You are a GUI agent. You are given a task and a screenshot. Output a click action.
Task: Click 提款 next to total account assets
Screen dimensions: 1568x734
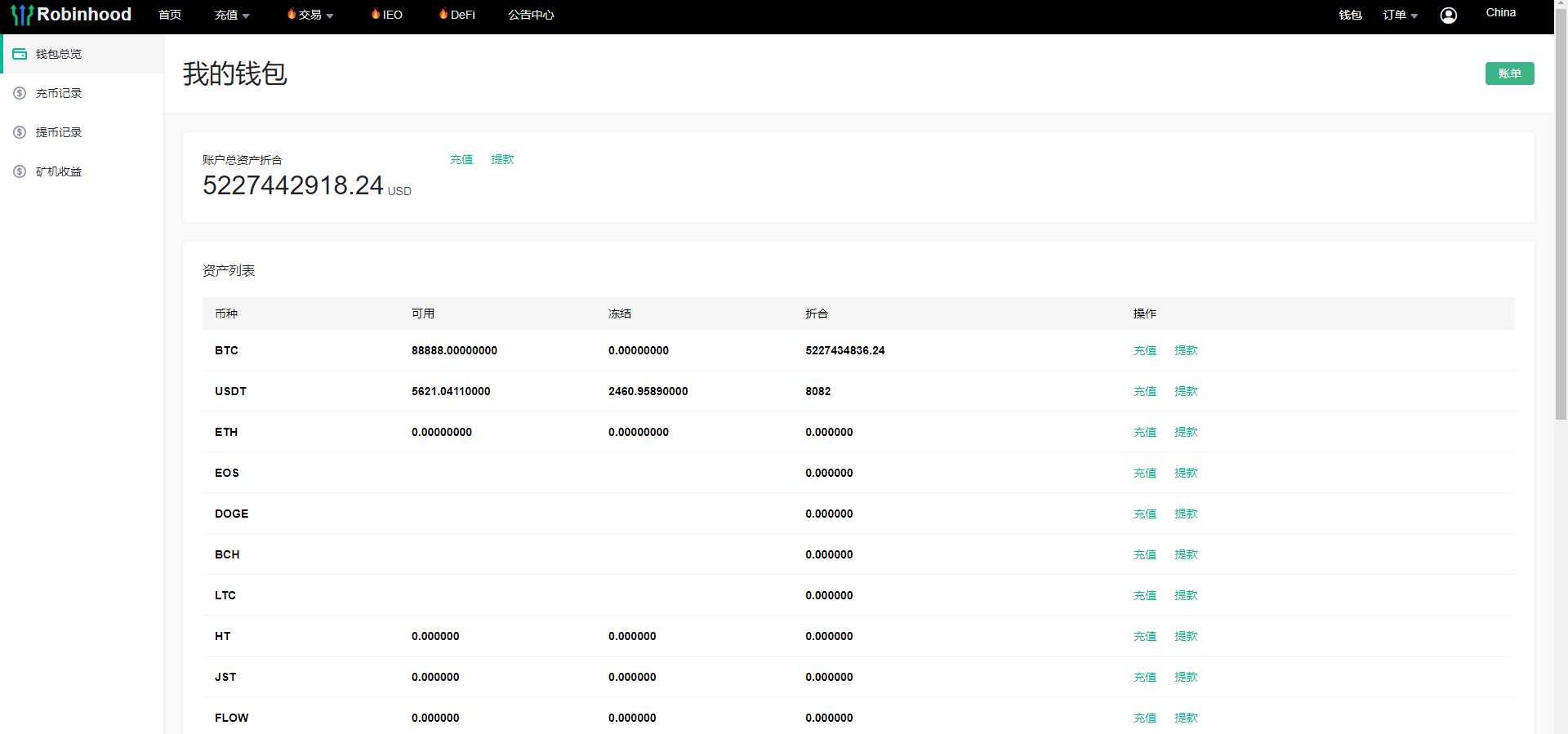pos(502,159)
